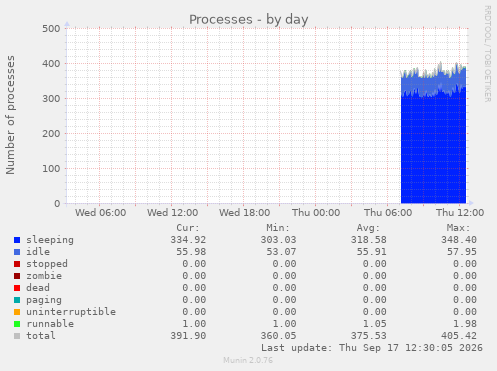The image size is (497, 371).
Task: Select the 'stopped' legend label
Action: click(x=47, y=264)
